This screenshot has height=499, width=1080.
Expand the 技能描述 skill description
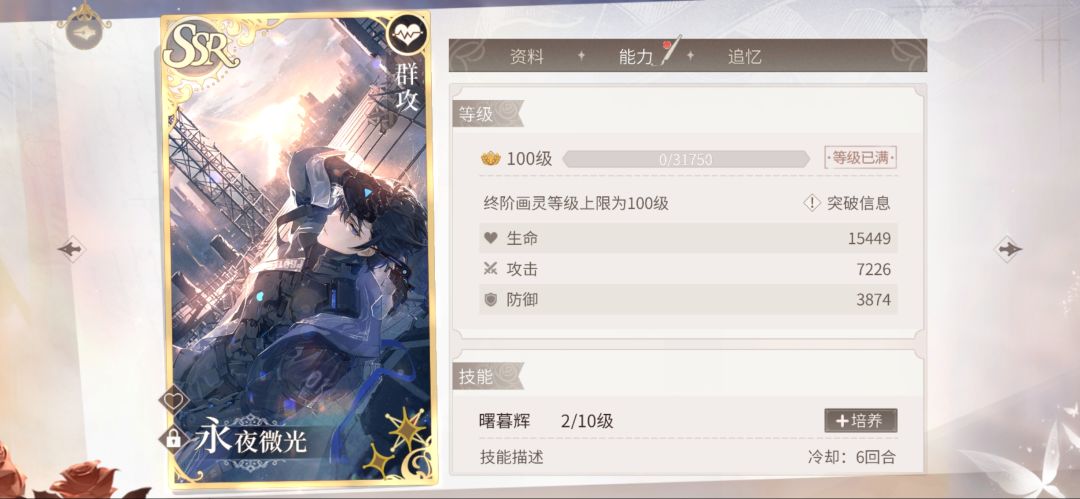(512, 457)
